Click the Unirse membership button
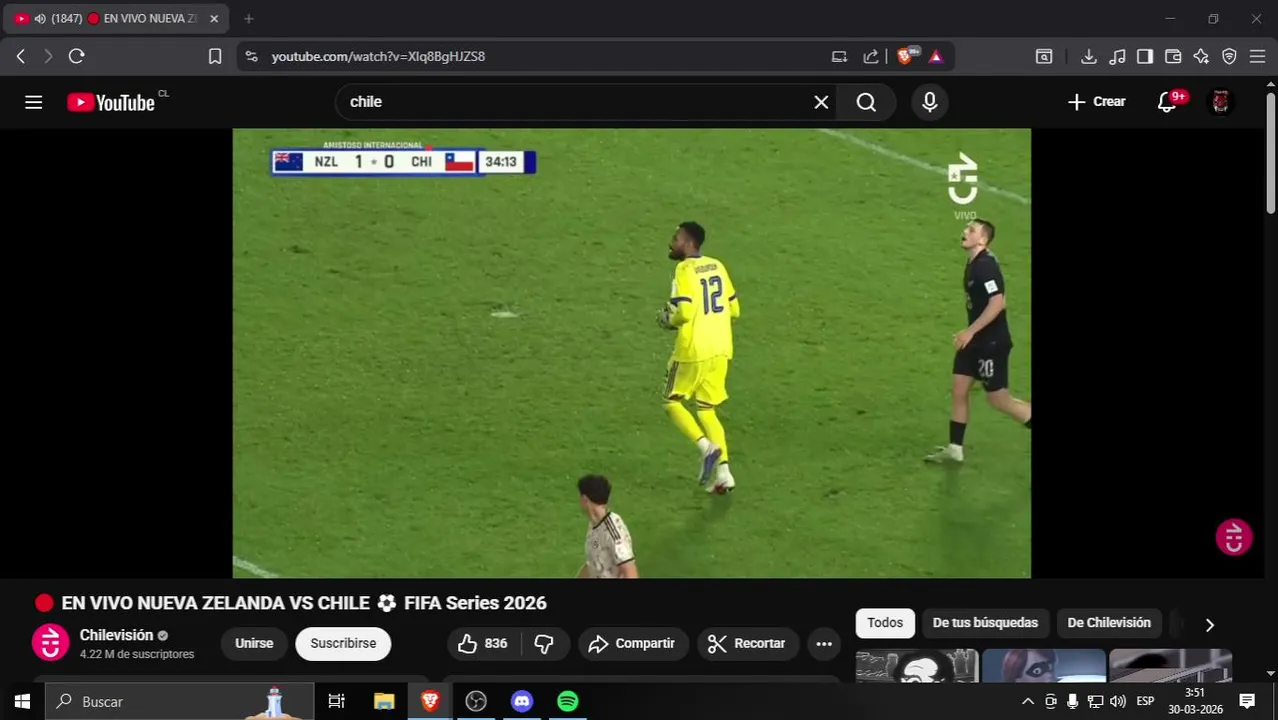This screenshot has width=1278, height=720. click(x=254, y=643)
